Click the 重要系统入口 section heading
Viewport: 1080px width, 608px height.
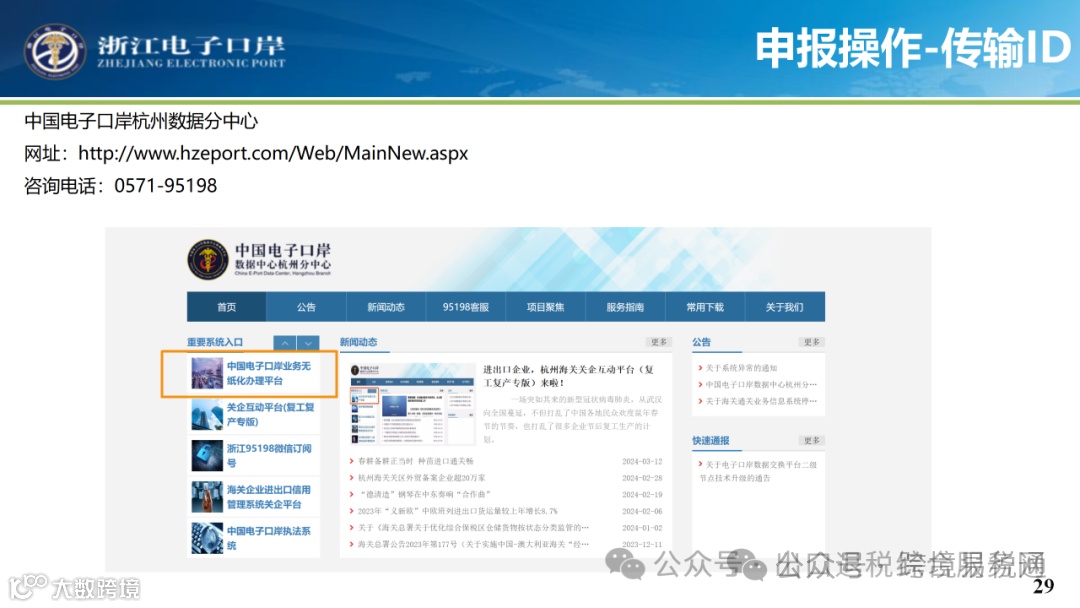pyautogui.click(x=215, y=342)
